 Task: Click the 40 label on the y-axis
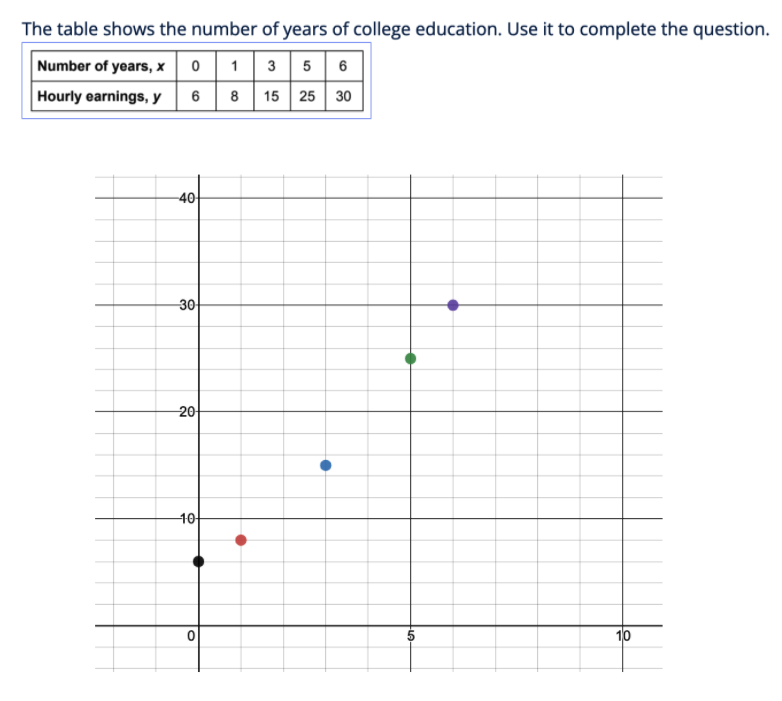coord(186,197)
